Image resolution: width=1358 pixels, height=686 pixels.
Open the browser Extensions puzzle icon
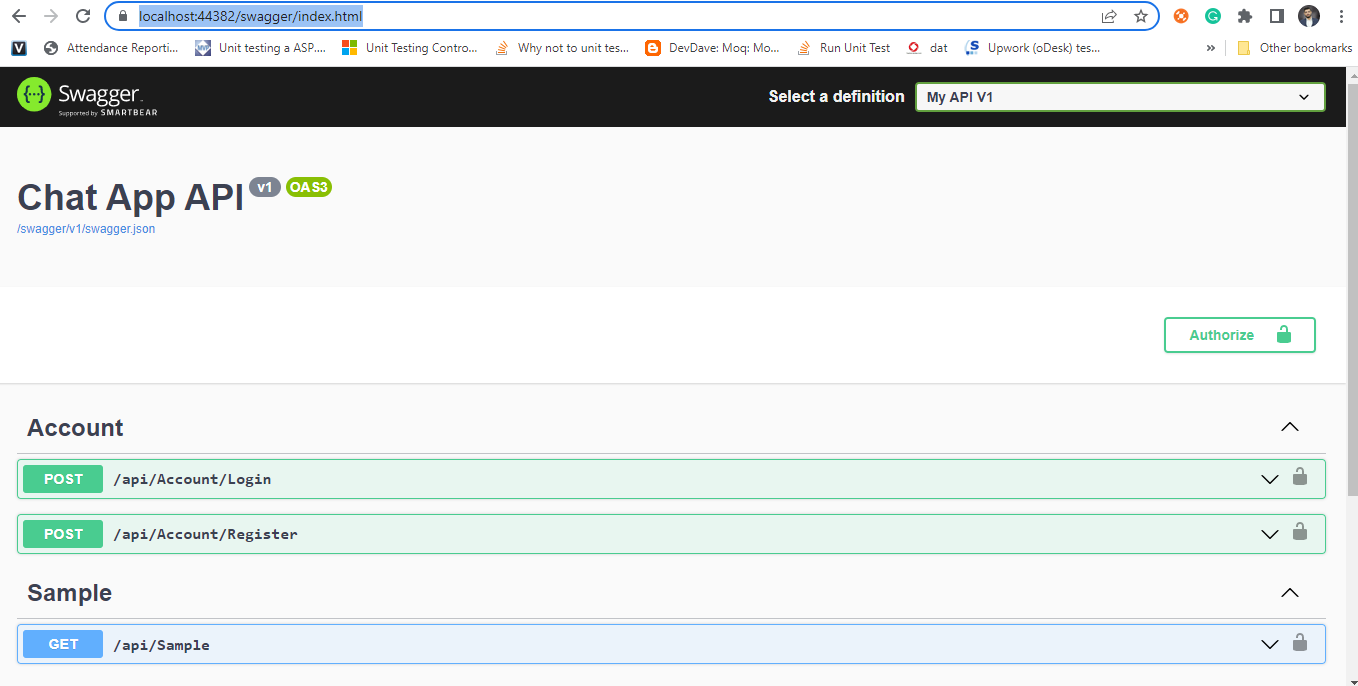pos(1244,15)
